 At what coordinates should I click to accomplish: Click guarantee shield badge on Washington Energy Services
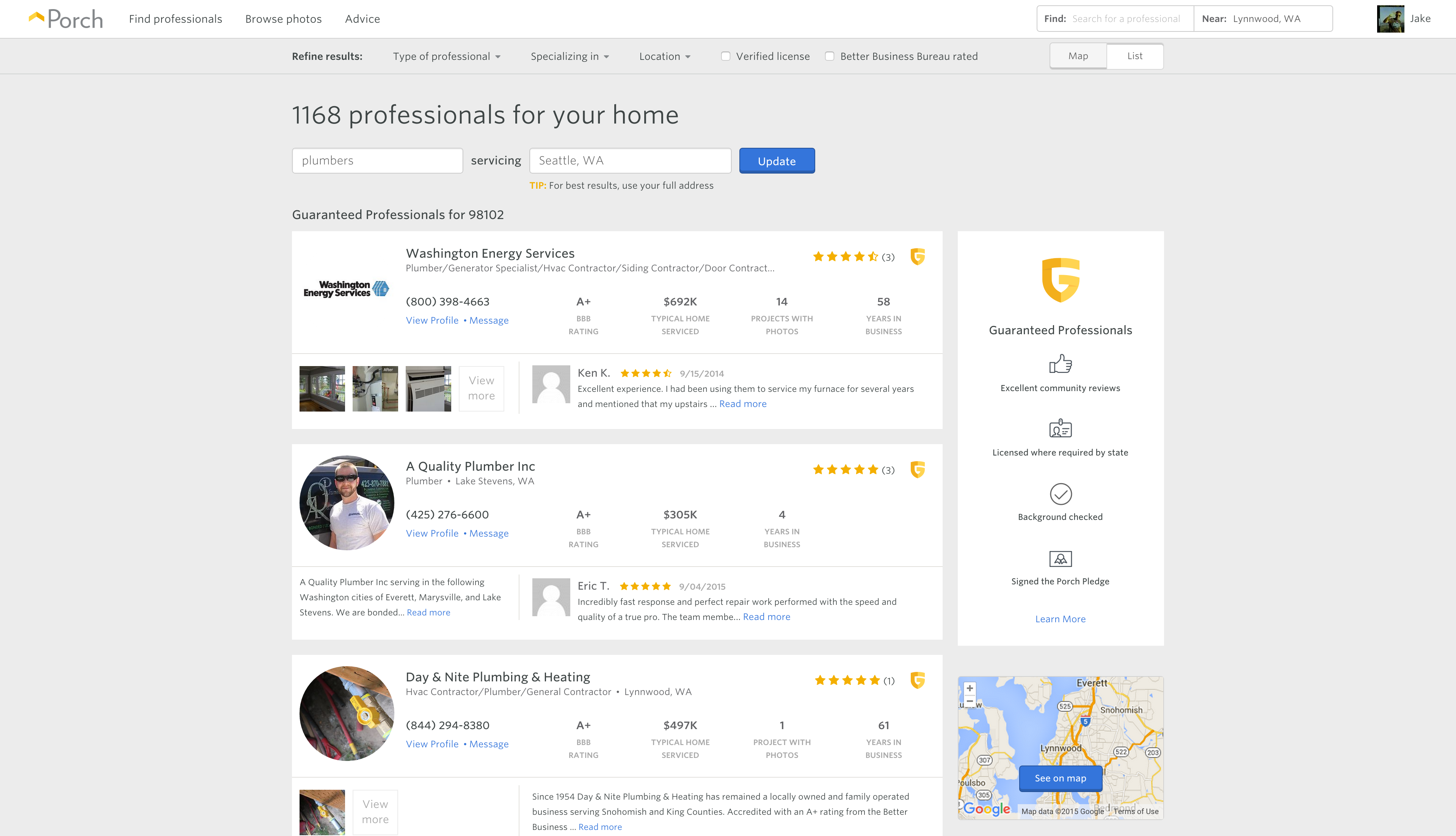click(x=917, y=257)
